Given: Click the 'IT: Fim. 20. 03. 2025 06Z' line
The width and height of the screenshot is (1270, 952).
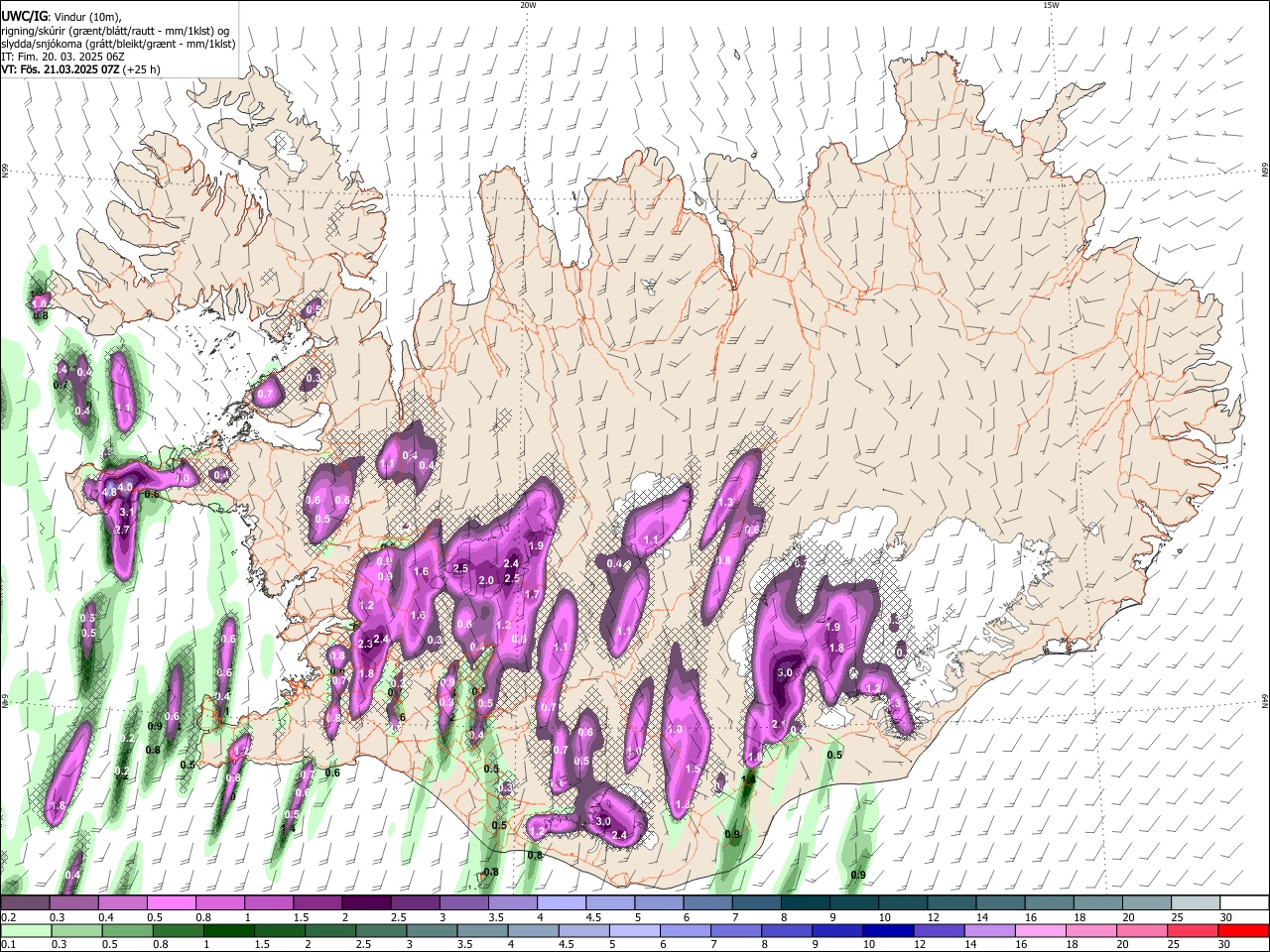Looking at the screenshot, I should [63, 57].
